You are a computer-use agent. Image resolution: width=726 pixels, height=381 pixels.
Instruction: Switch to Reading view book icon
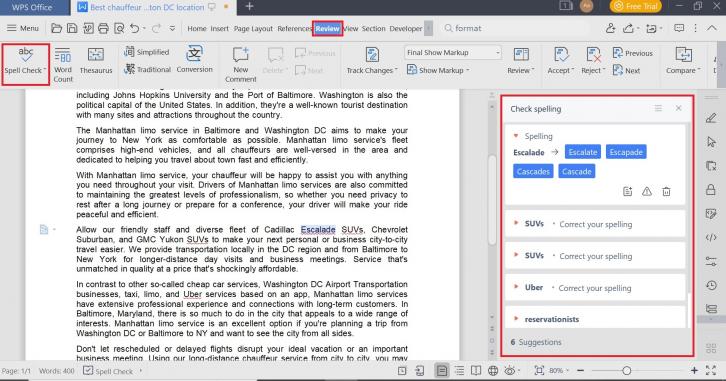[x=476, y=370]
